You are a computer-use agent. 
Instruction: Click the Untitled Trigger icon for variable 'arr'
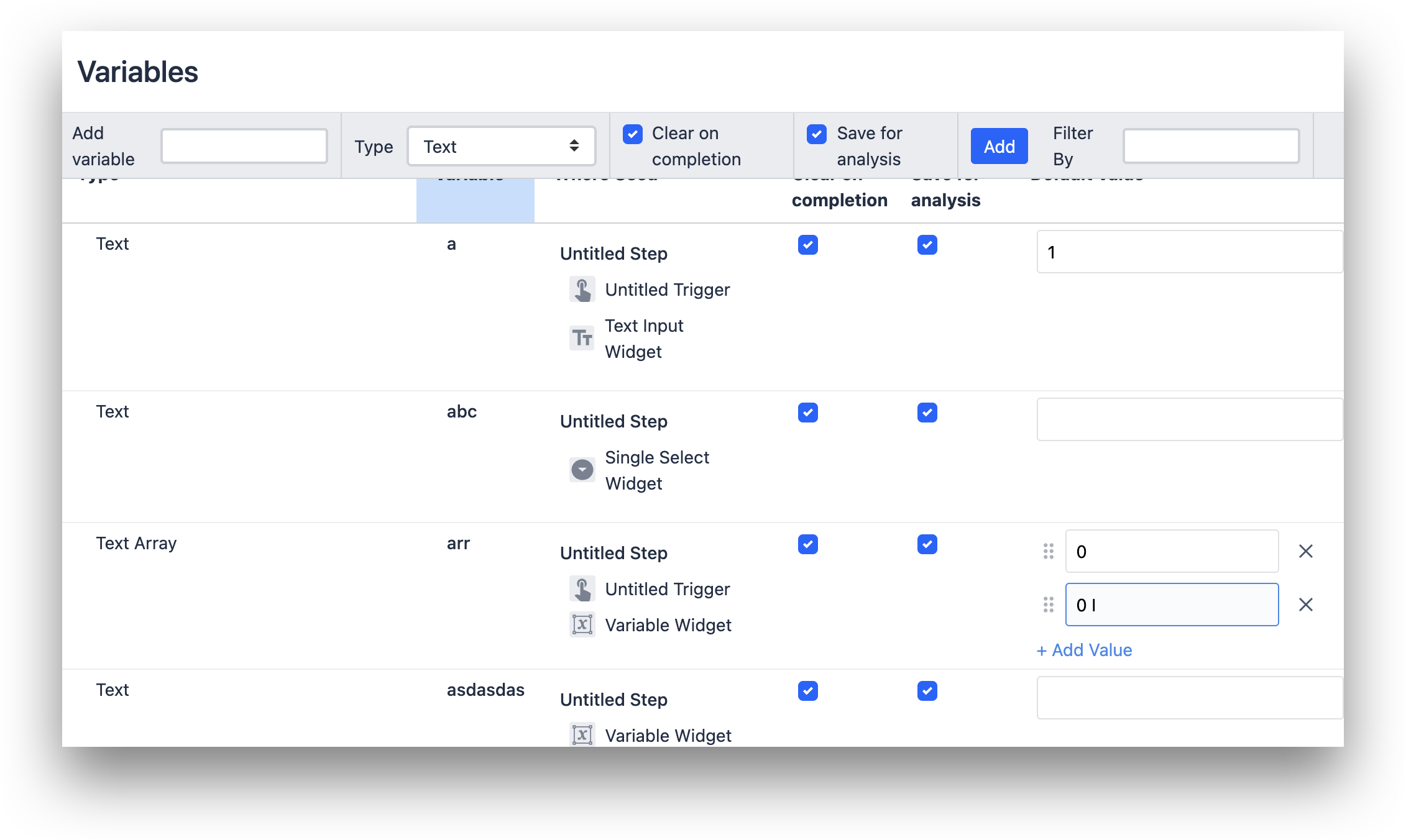click(583, 589)
